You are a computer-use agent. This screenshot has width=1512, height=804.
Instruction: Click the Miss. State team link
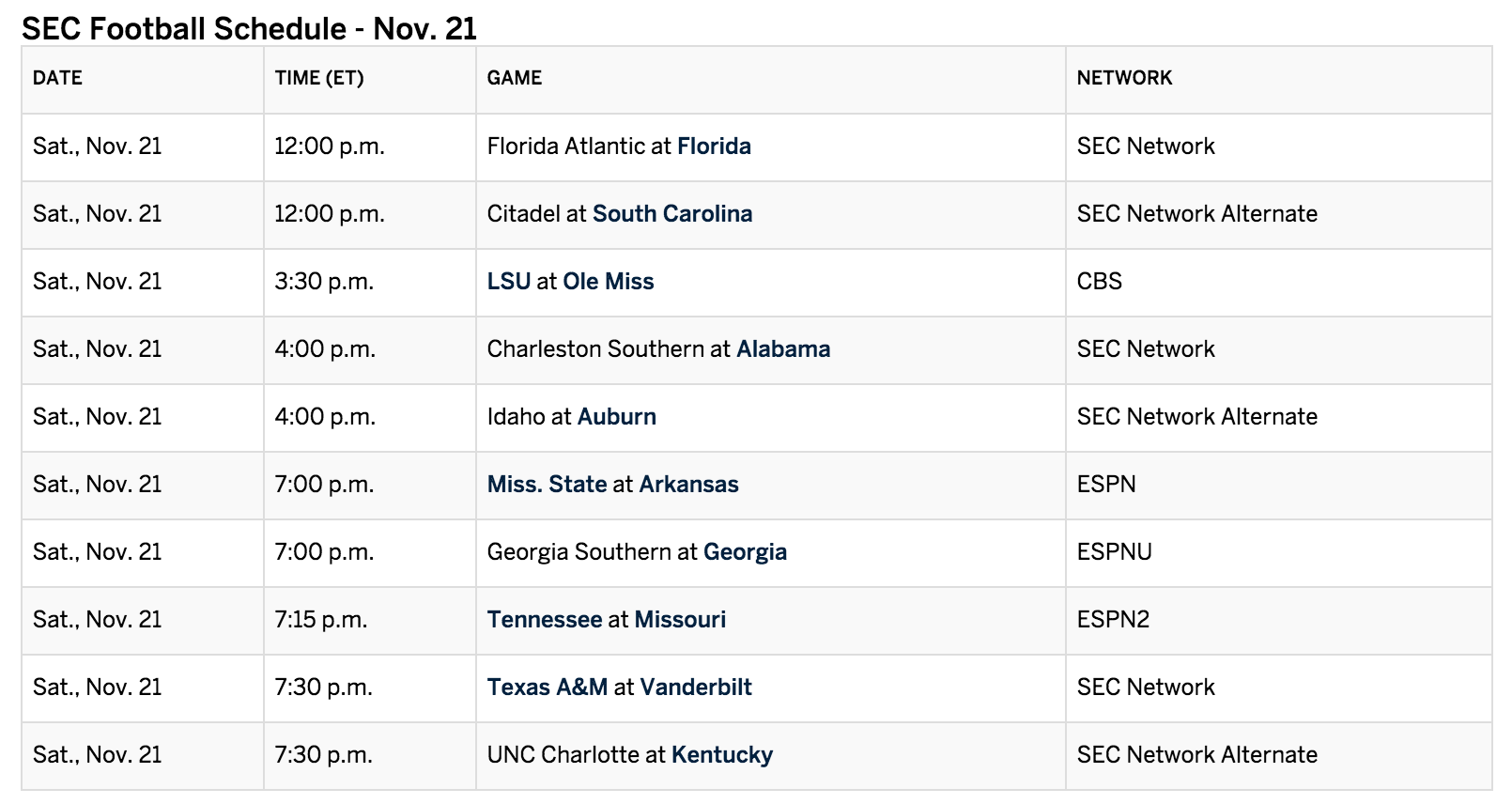tap(547, 485)
